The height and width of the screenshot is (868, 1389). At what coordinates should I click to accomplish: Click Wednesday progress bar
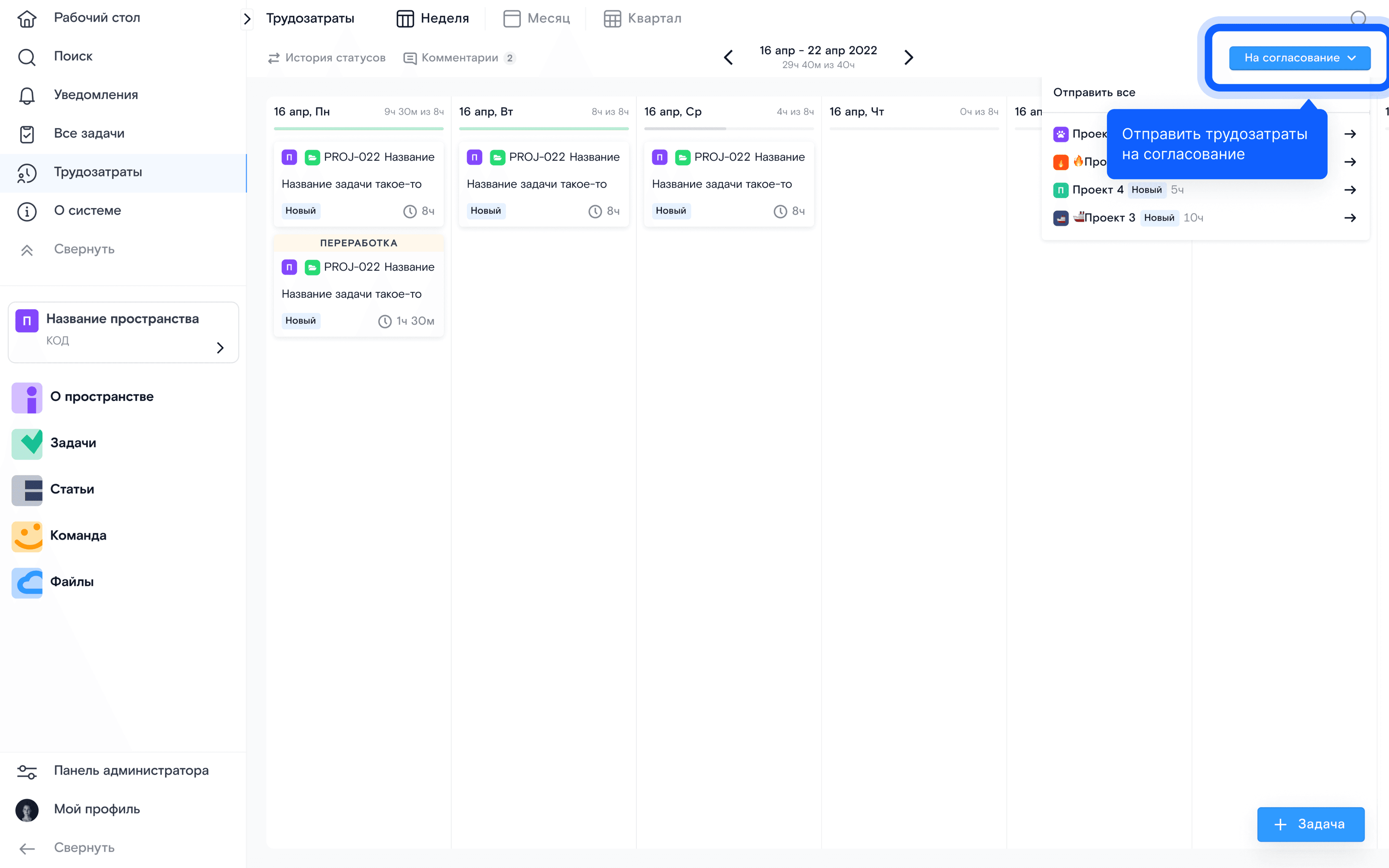coord(729,129)
